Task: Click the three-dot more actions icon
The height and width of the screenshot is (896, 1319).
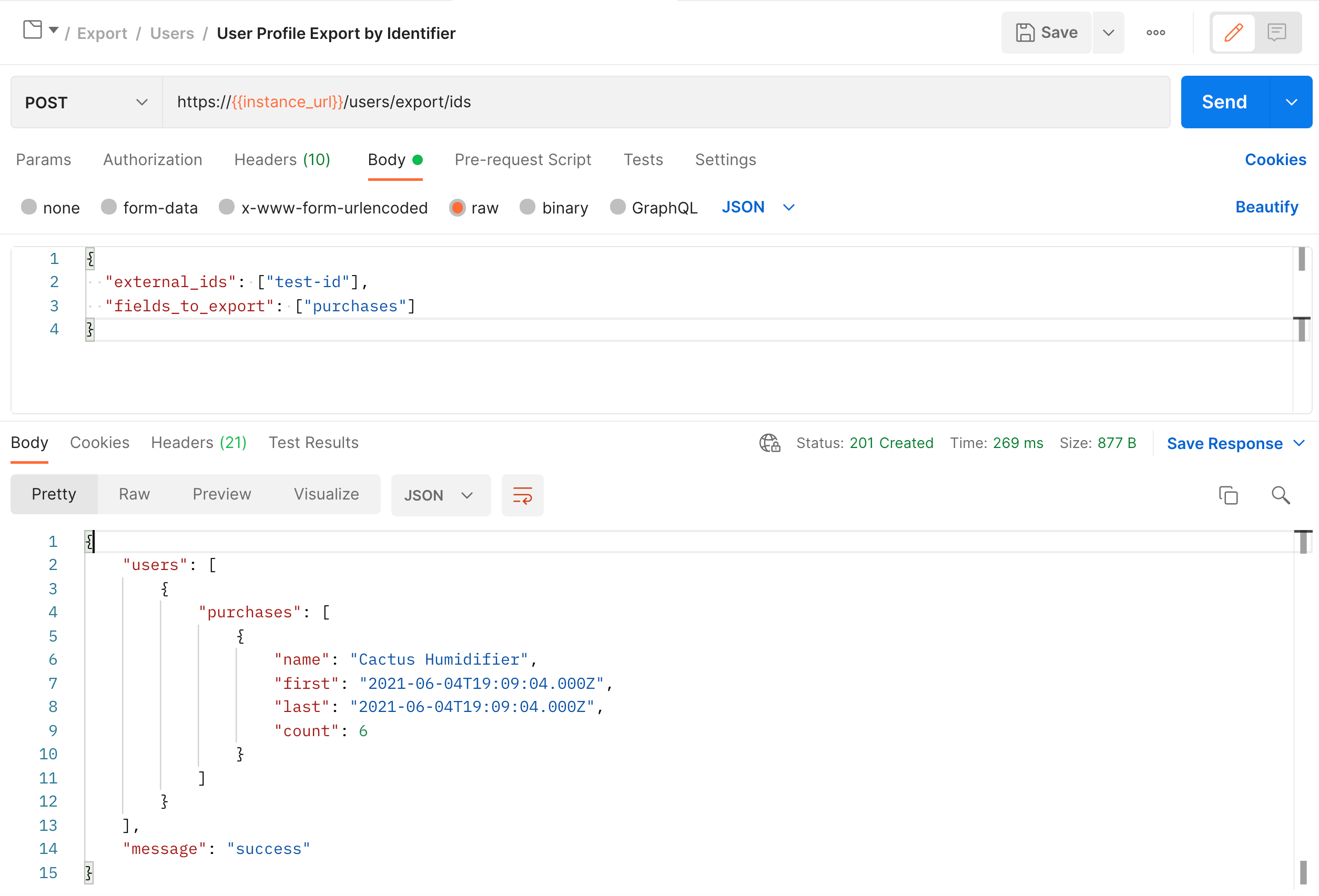Action: click(1155, 33)
